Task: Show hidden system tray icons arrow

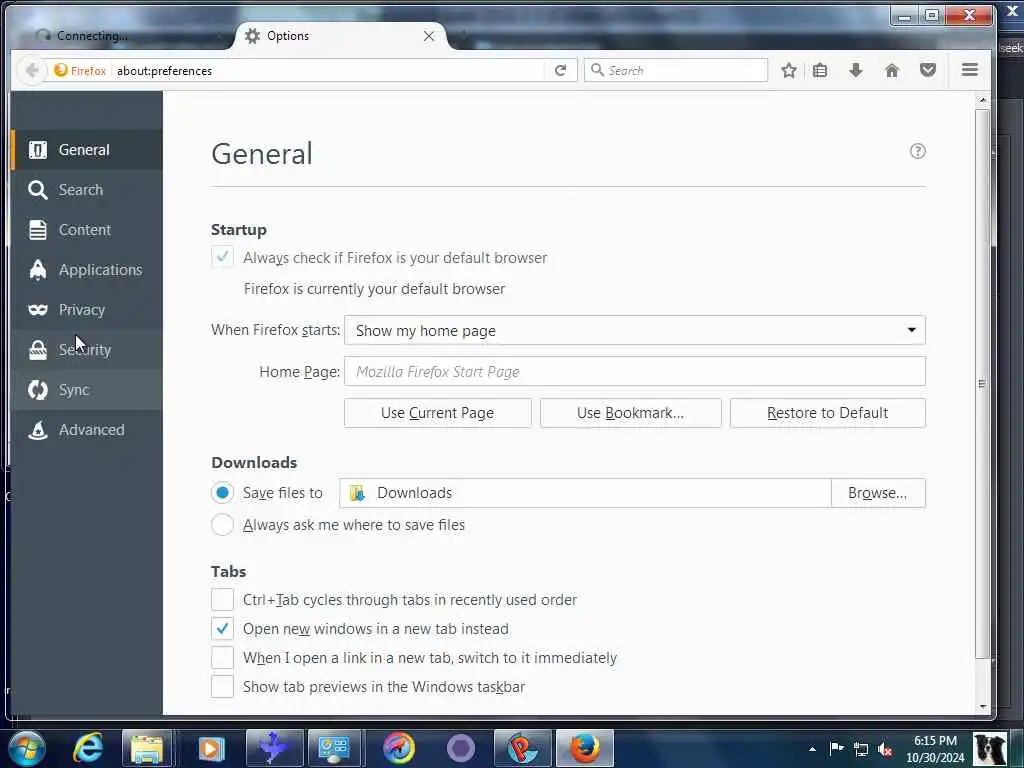Action: [x=812, y=749]
